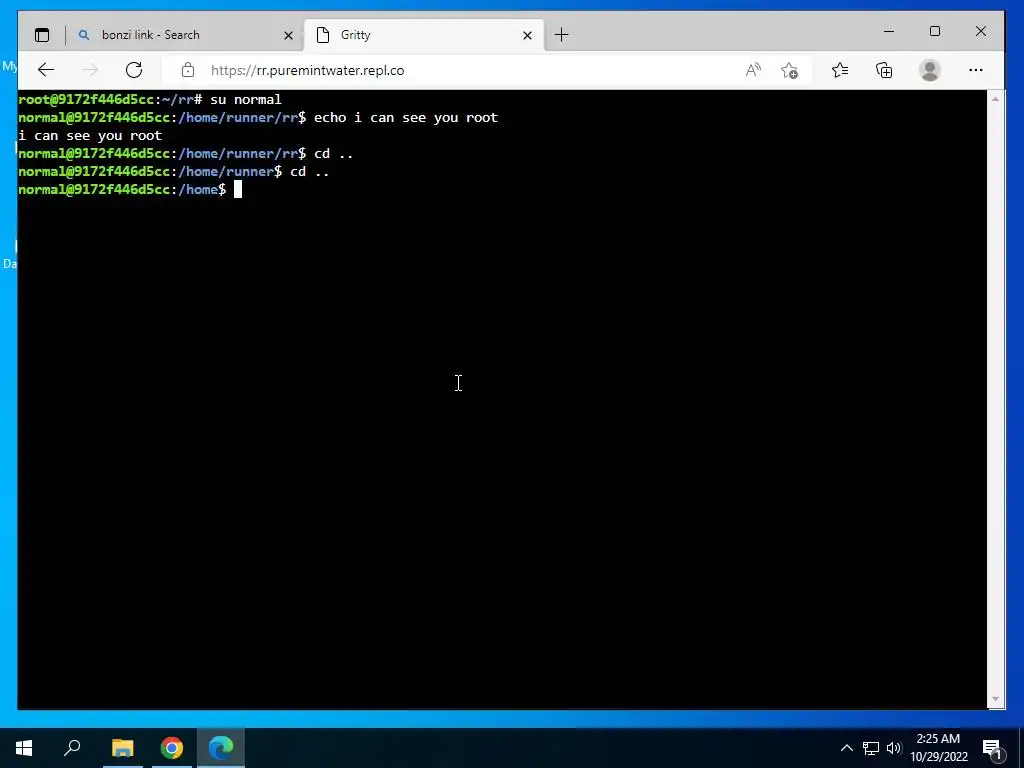The width and height of the screenshot is (1024, 768).
Task: Refresh the current page
Action: tap(134, 70)
